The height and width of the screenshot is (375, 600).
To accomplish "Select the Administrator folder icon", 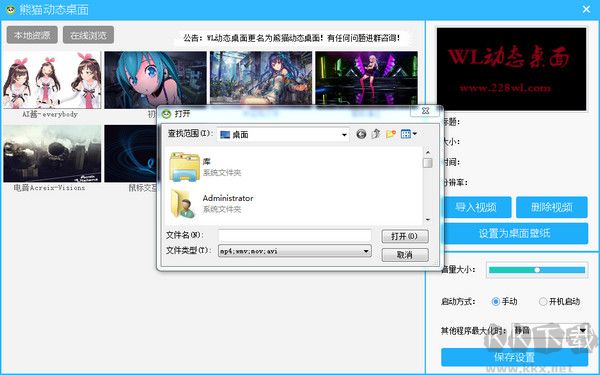I will [x=184, y=204].
